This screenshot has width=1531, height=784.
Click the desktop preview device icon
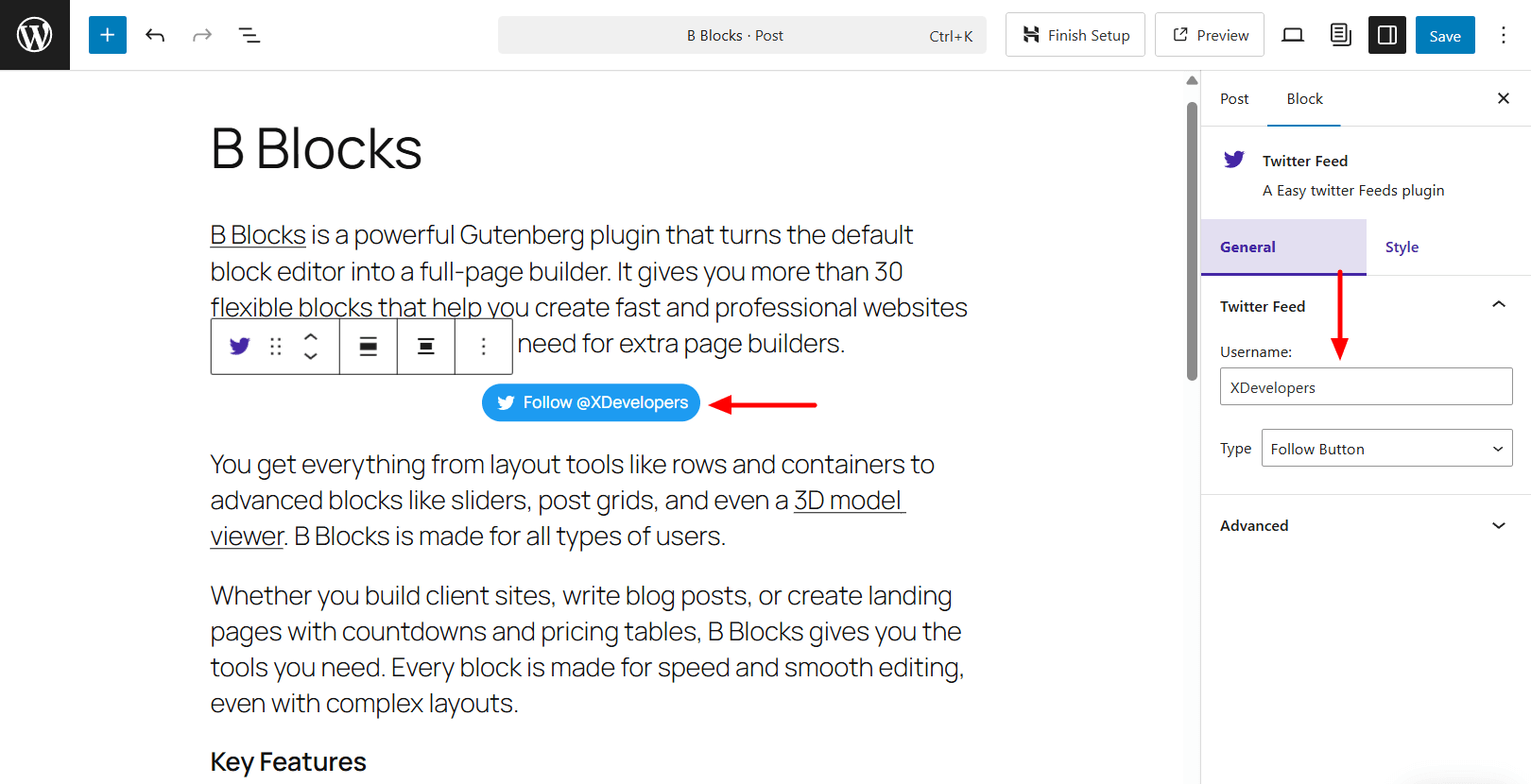pos(1292,34)
